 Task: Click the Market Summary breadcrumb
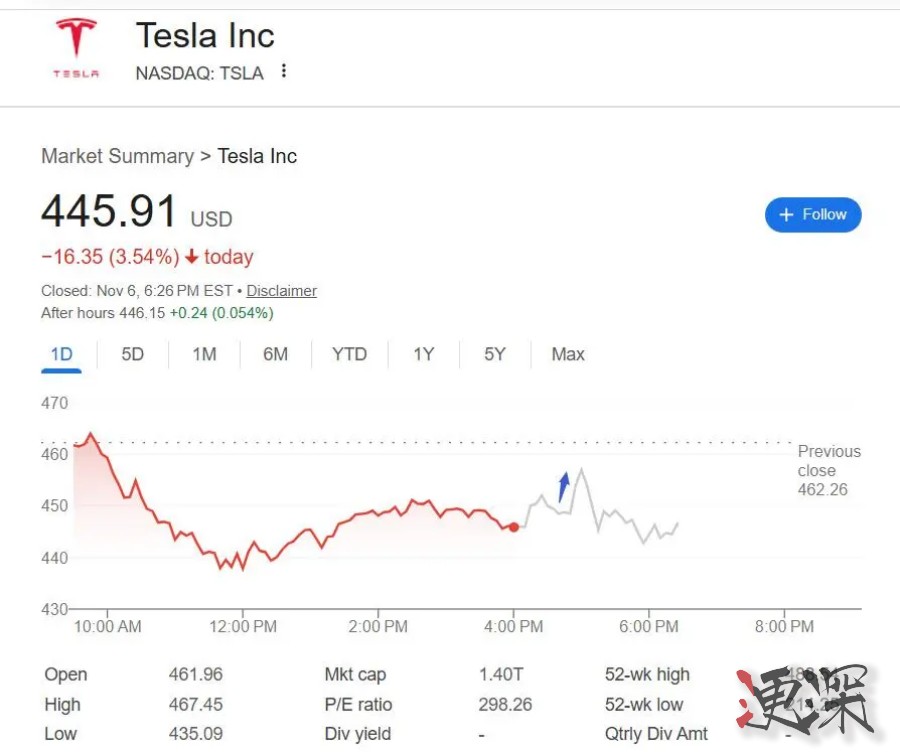[117, 156]
